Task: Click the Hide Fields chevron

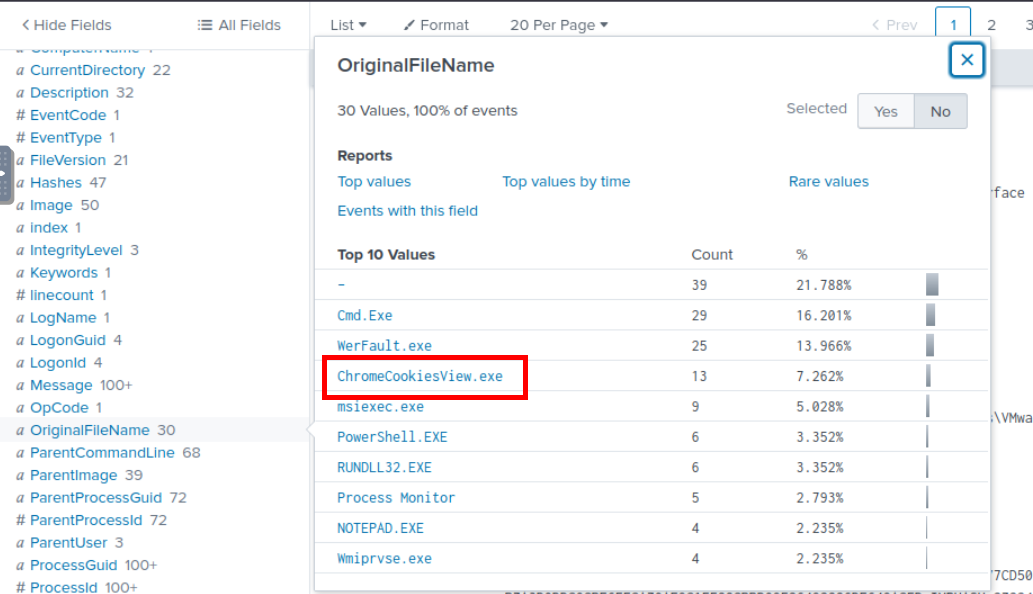Action: coord(25,25)
